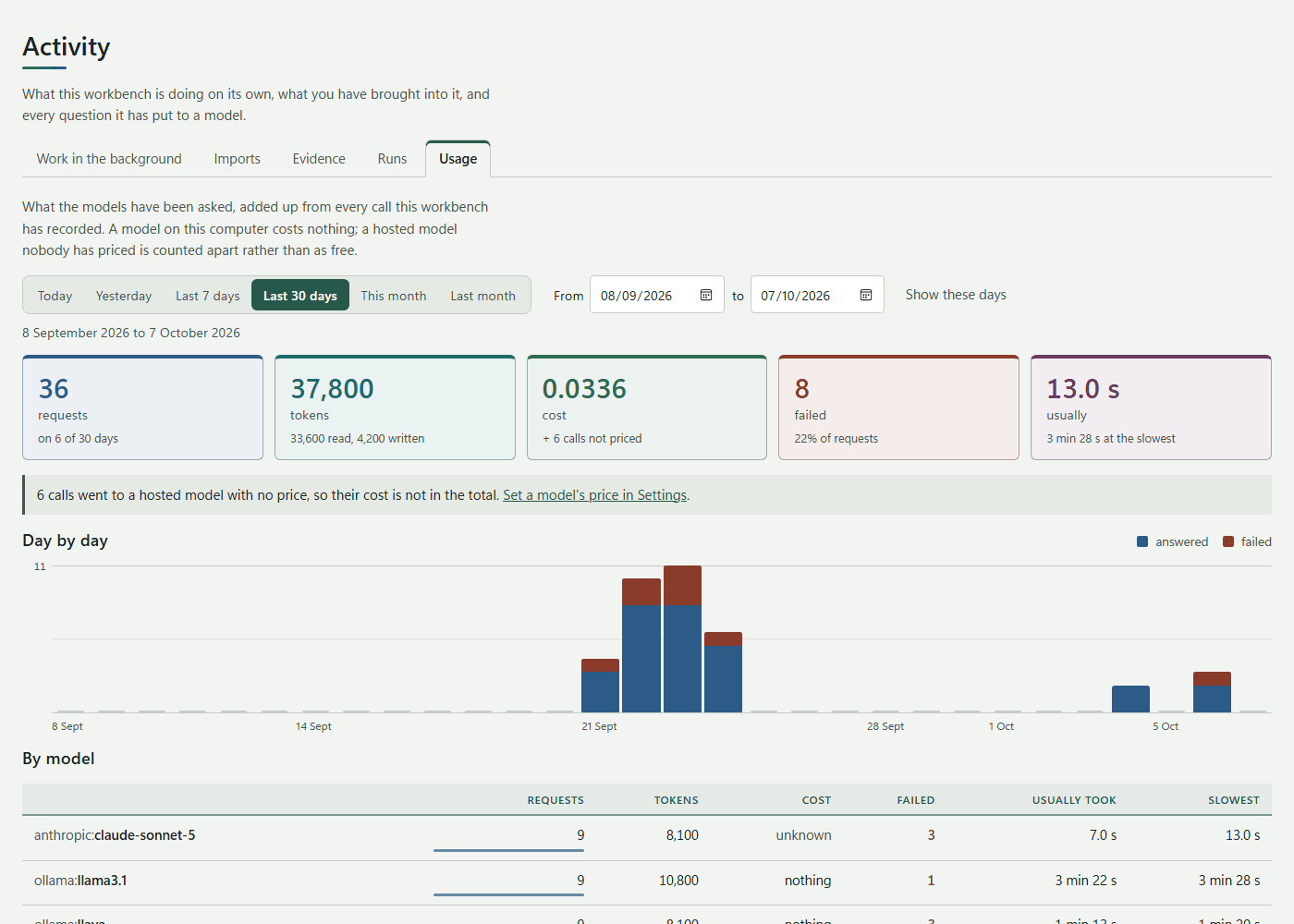Viewport: 1294px width, 924px height.
Task: Select the Last month range
Action: point(482,296)
